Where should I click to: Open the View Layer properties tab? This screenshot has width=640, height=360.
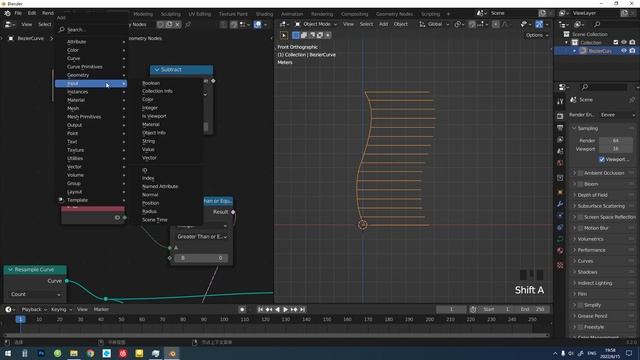[560, 140]
